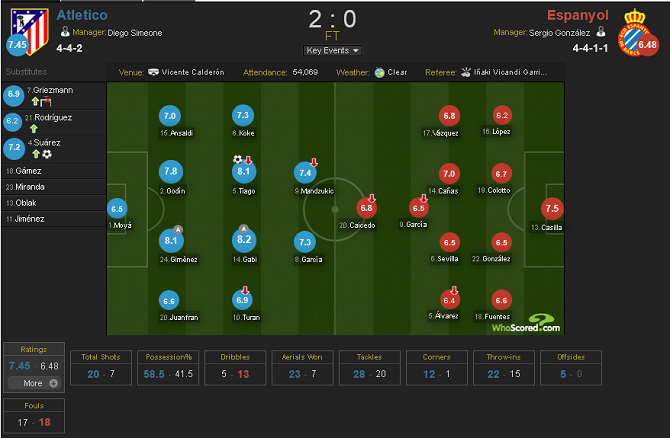
Task: Click the Espanyol team name link
Action: (577, 15)
